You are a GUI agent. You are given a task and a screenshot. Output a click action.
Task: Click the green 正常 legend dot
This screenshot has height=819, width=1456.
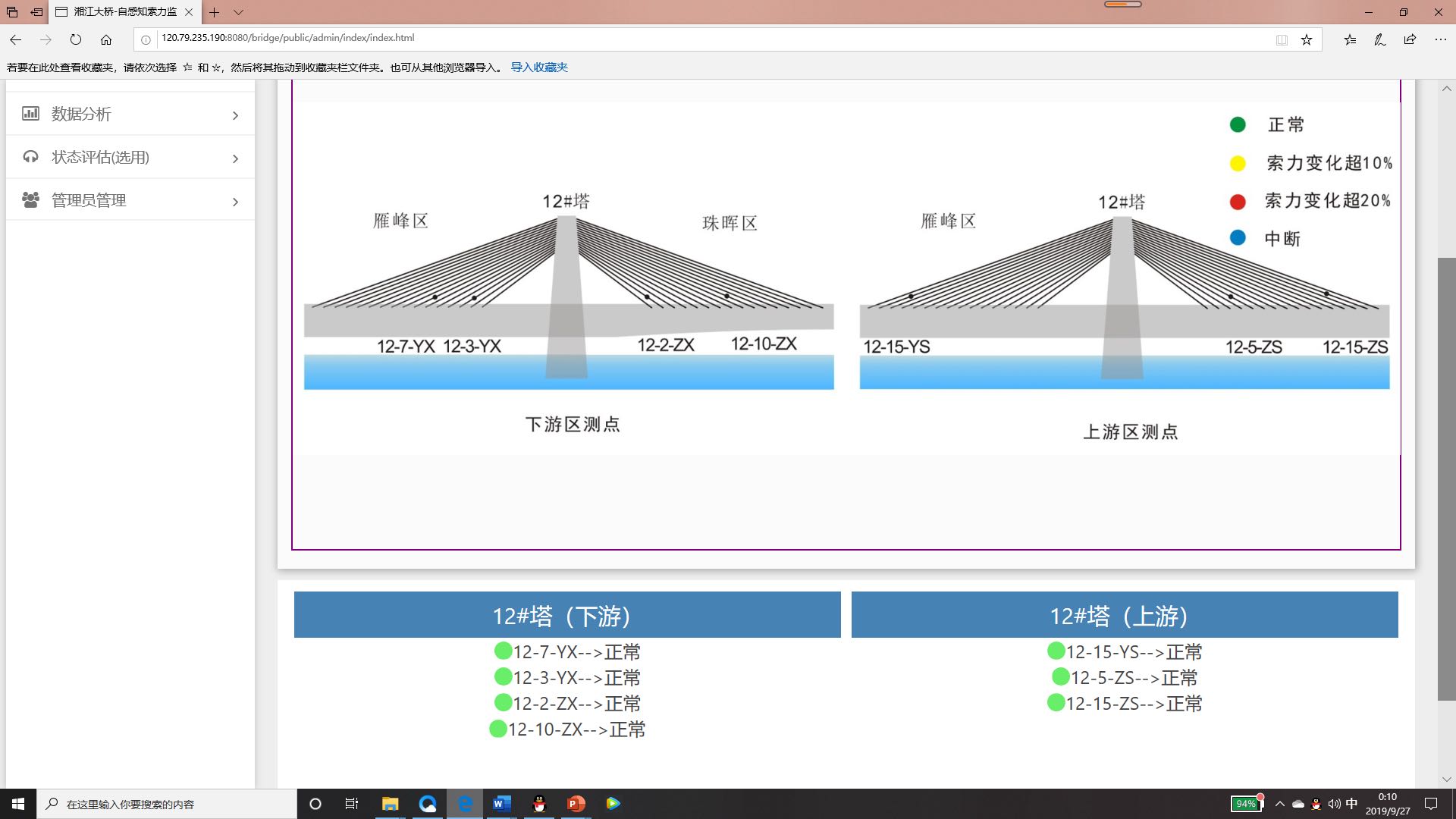(x=1238, y=124)
